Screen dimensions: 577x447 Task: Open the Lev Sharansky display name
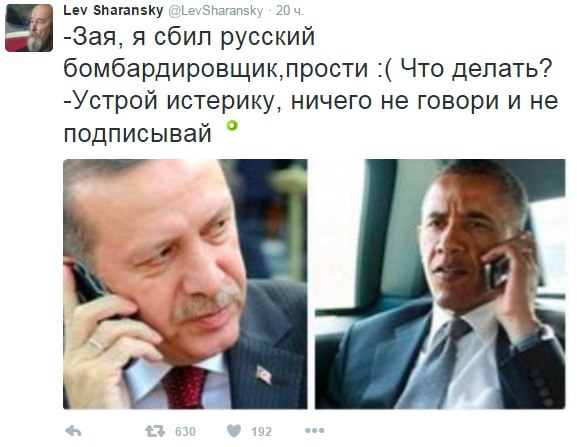click(113, 10)
